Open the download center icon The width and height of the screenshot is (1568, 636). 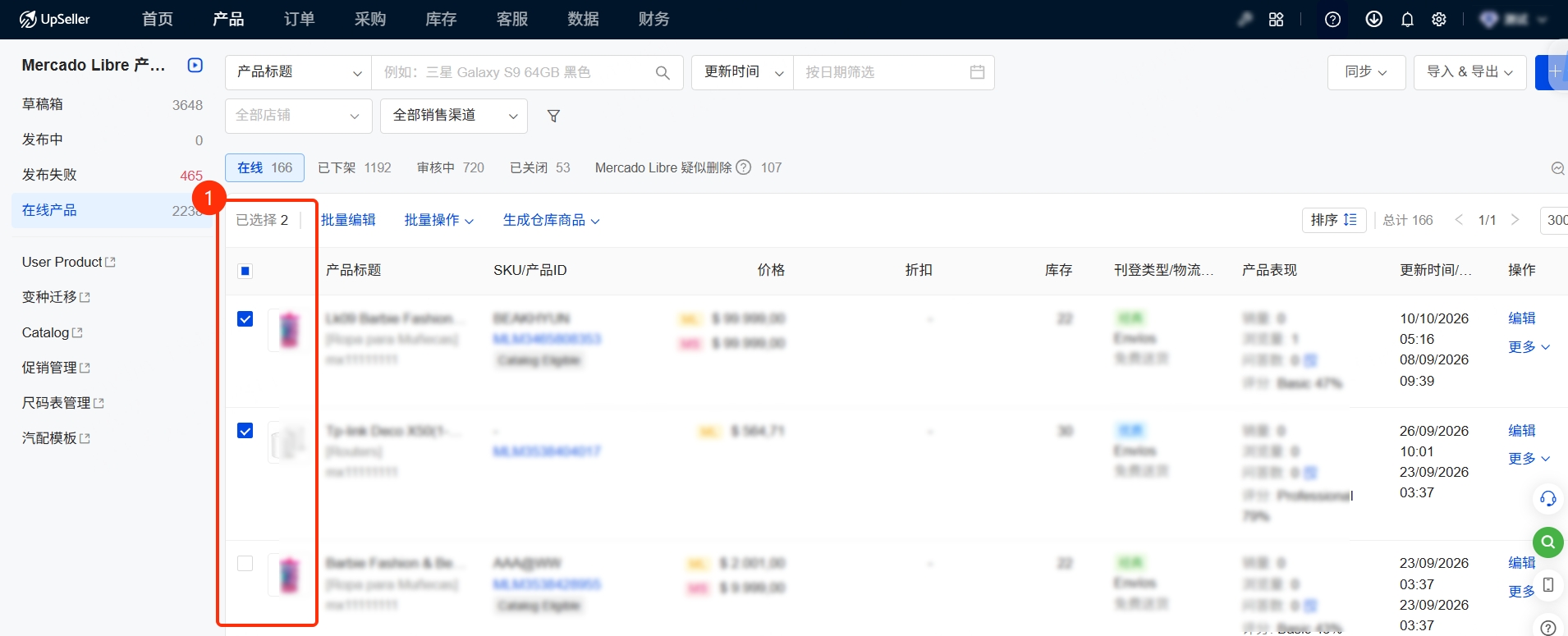tap(1373, 19)
